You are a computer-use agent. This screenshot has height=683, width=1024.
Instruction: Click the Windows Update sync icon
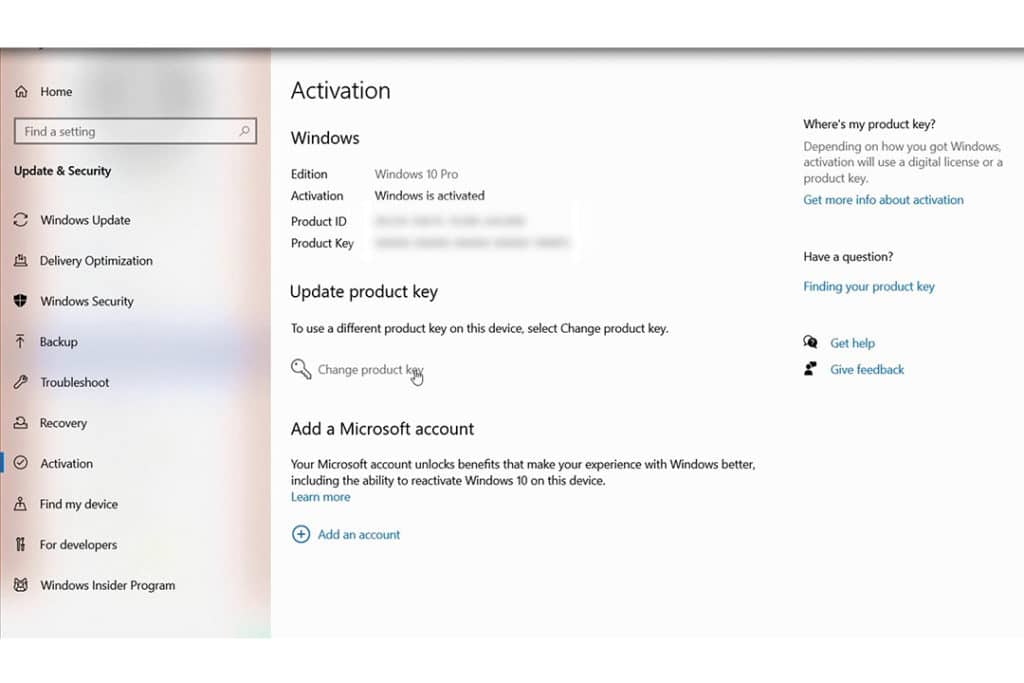click(x=21, y=220)
